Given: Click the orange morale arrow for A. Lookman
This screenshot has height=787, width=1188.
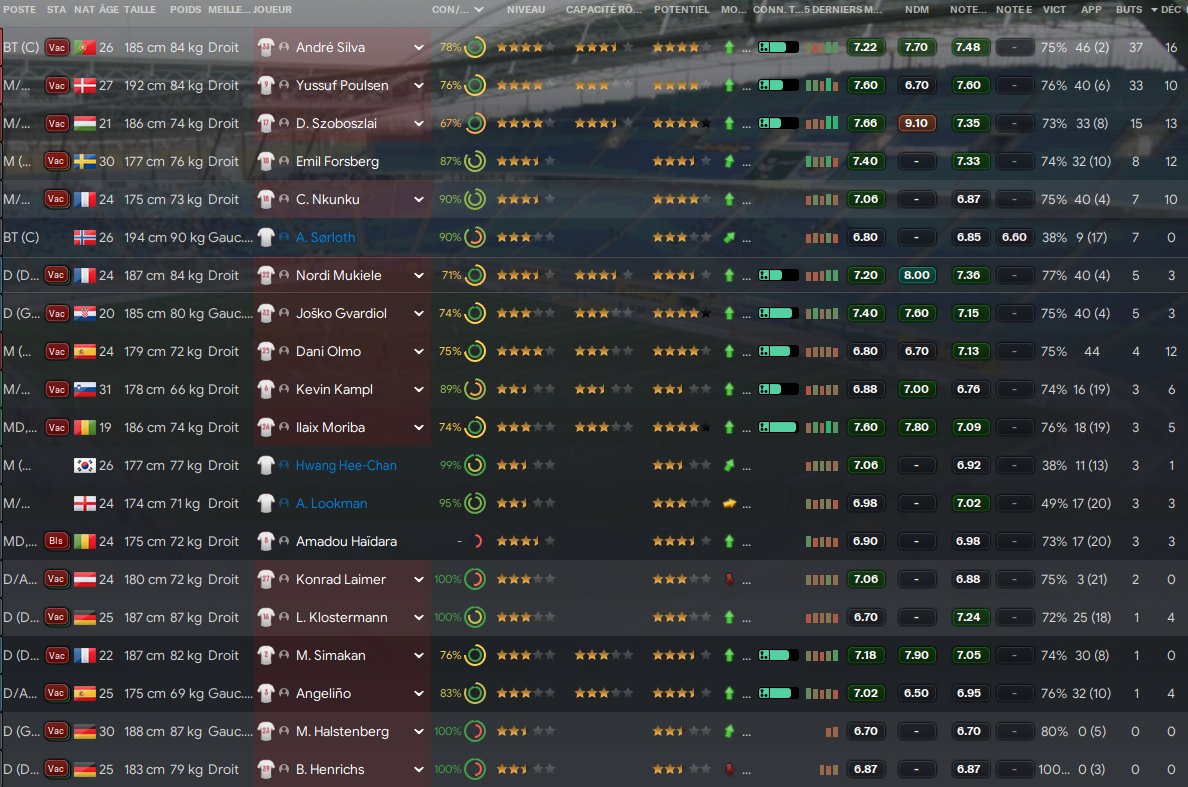Looking at the screenshot, I should pos(729,503).
